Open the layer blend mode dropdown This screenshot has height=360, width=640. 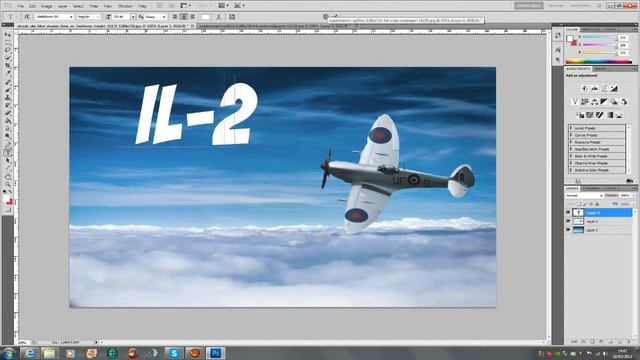coord(584,196)
